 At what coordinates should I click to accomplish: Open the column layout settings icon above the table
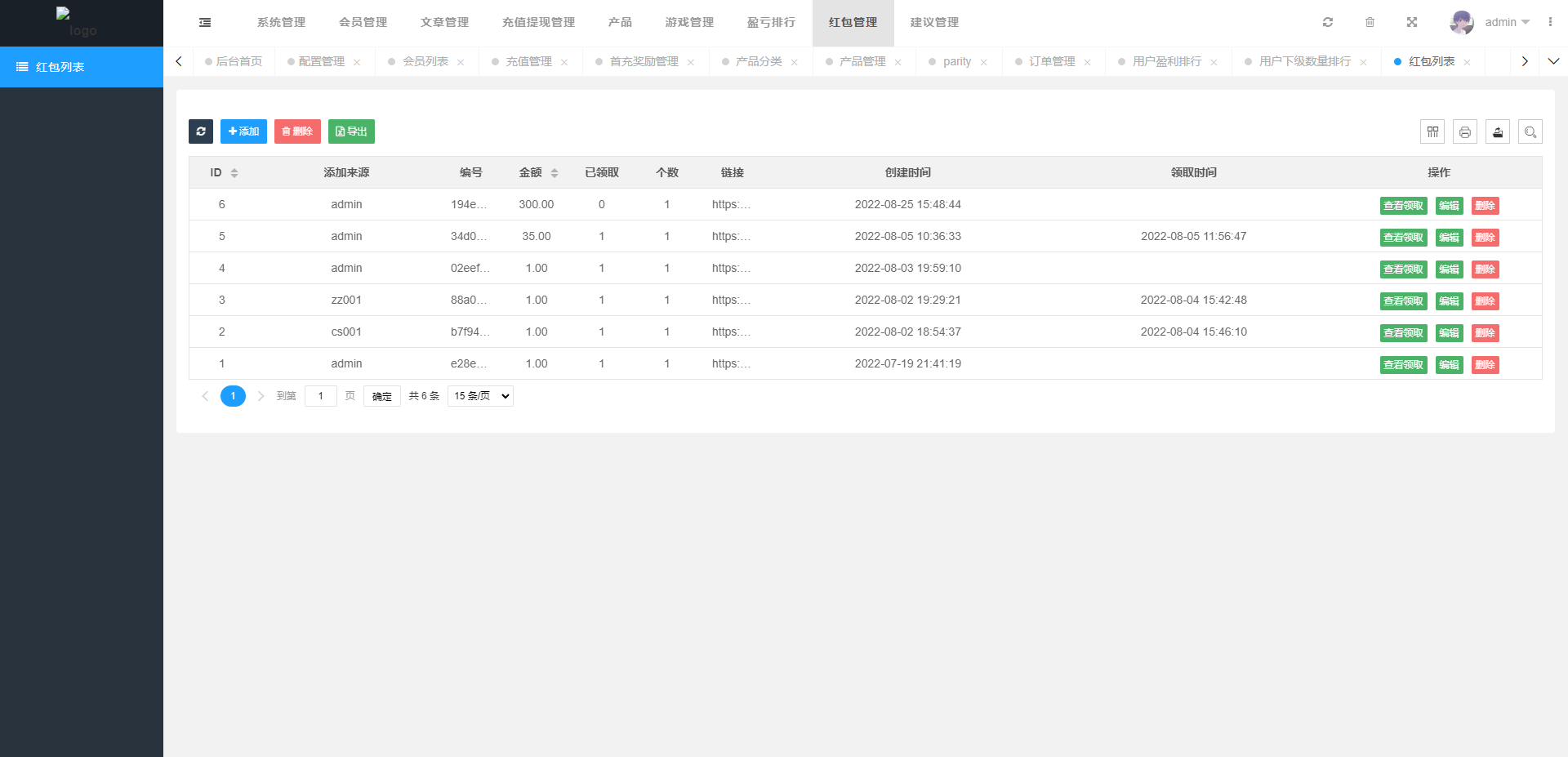tap(1432, 131)
